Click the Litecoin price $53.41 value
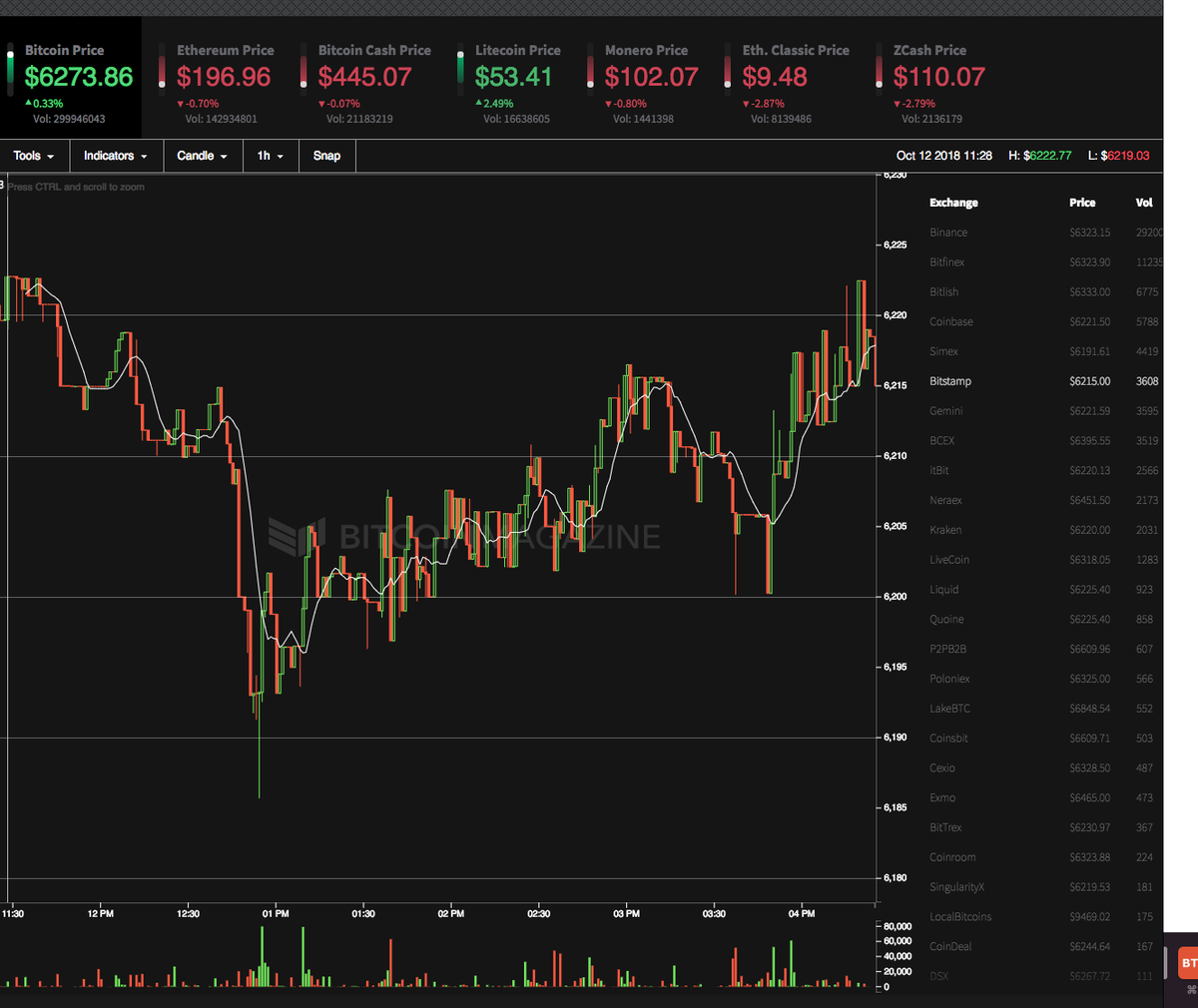1198x1008 pixels. click(x=513, y=77)
